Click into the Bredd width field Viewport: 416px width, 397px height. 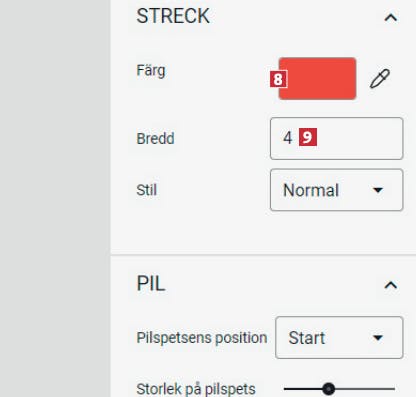336,138
